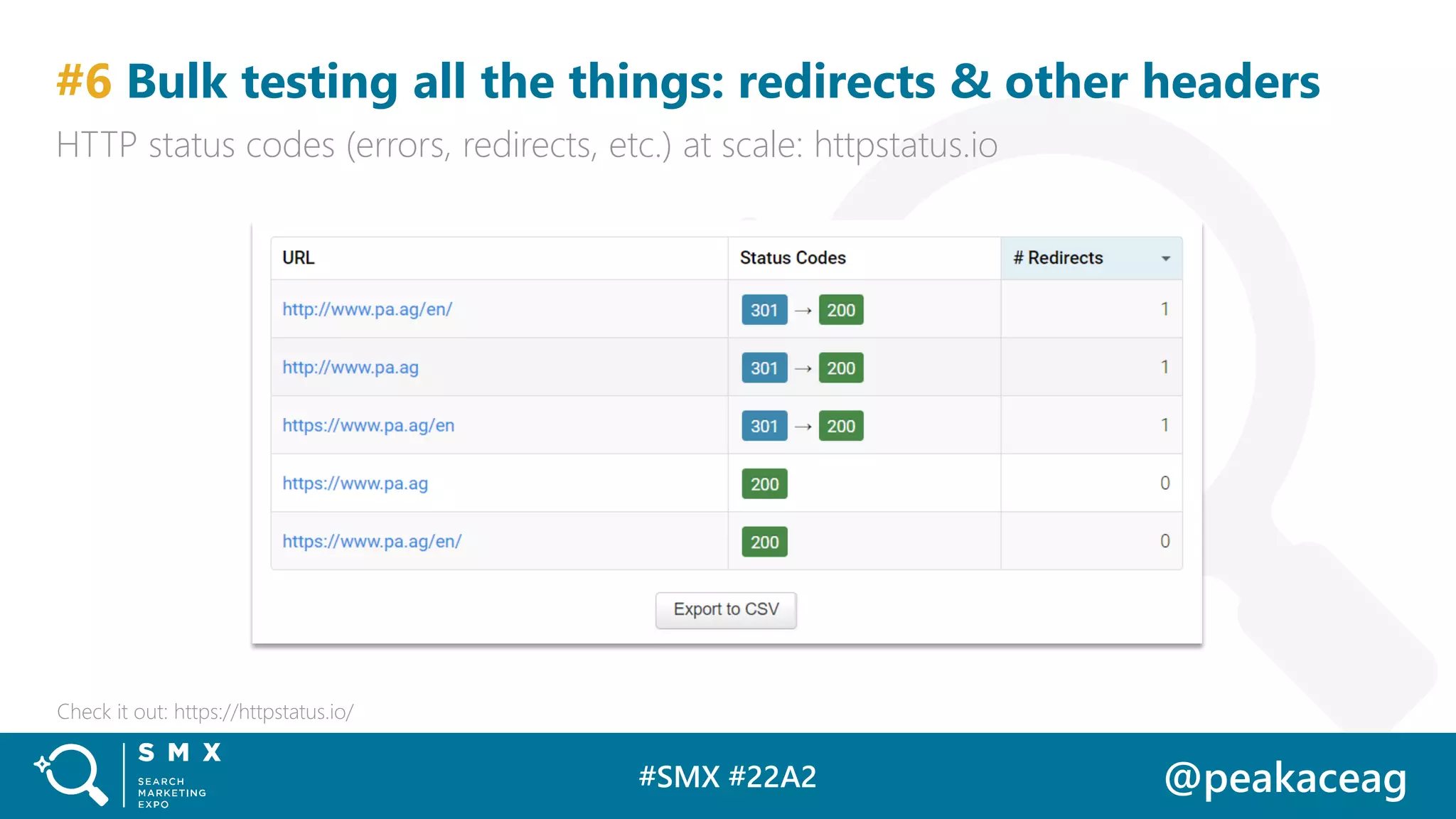
Task: Click the slide title 'Bulk testing all the things'
Action: [424, 81]
